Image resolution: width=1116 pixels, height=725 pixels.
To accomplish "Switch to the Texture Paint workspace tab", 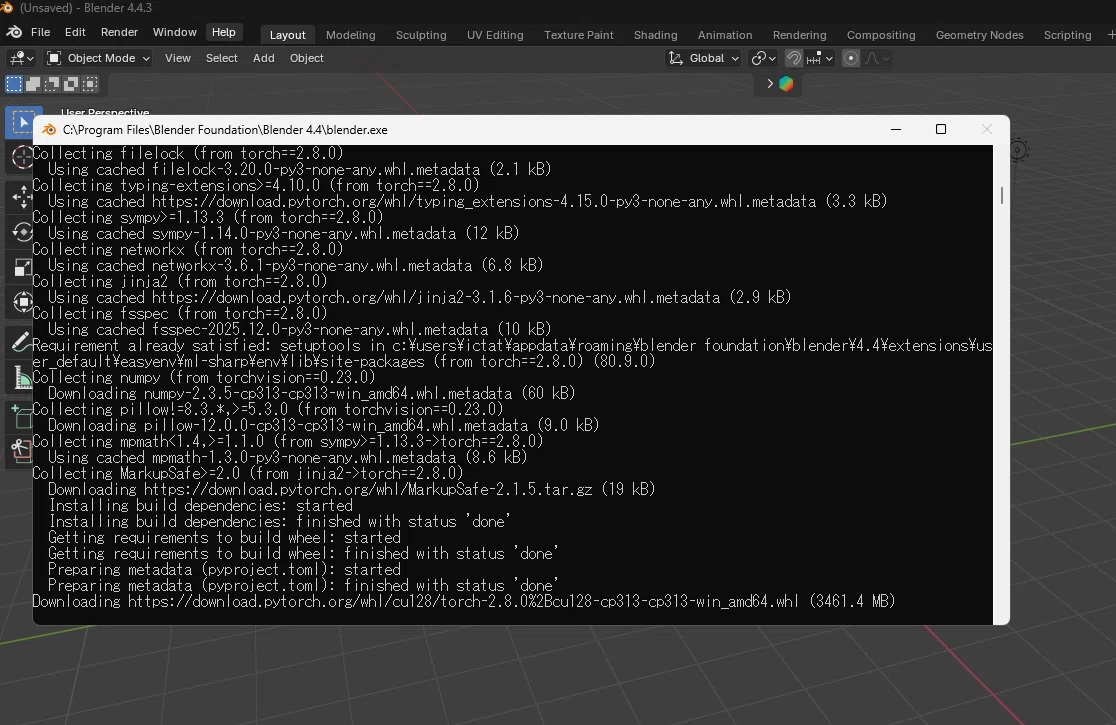I will pyautogui.click(x=579, y=35).
